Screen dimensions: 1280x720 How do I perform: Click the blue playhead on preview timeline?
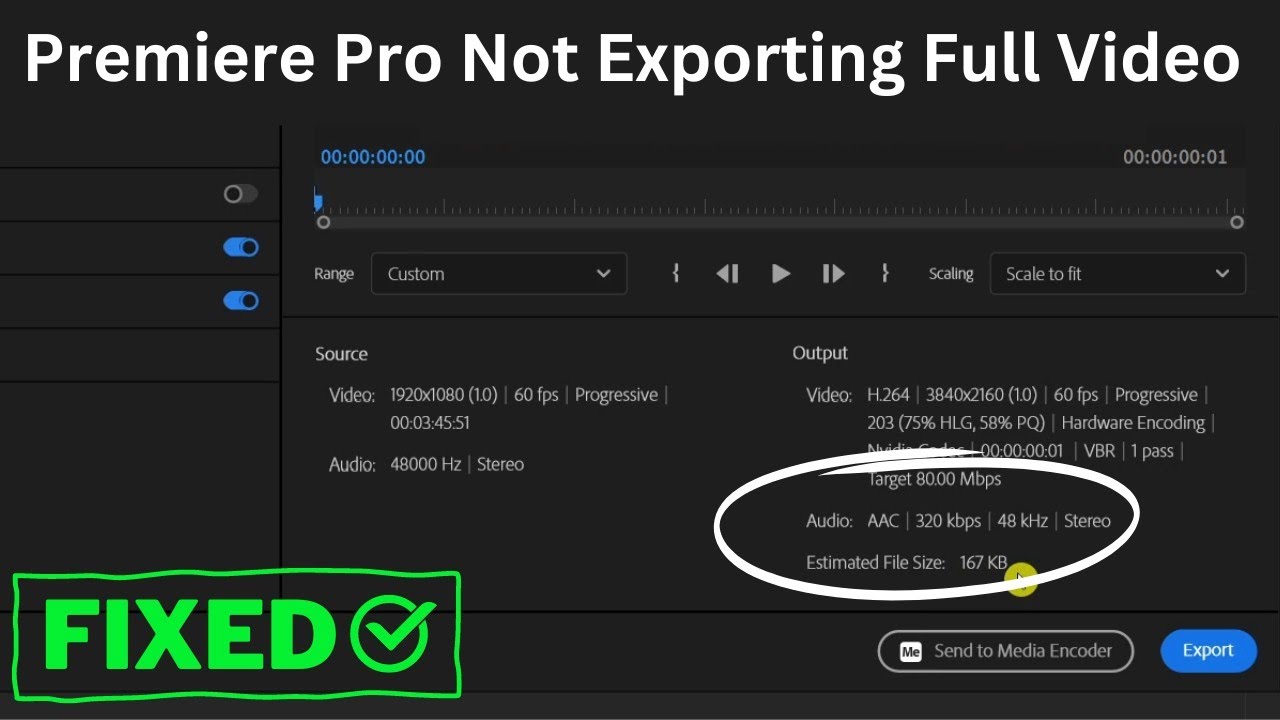point(318,202)
